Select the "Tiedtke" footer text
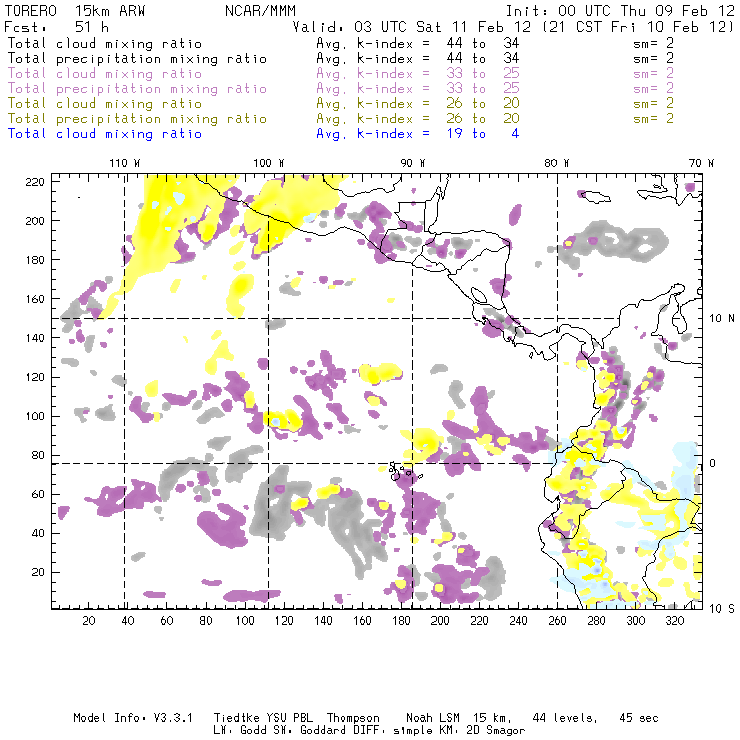The height and width of the screenshot is (740, 740). coord(236,718)
